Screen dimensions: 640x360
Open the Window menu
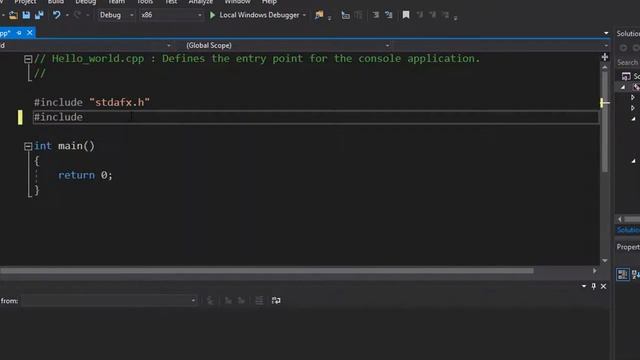coord(238,2)
